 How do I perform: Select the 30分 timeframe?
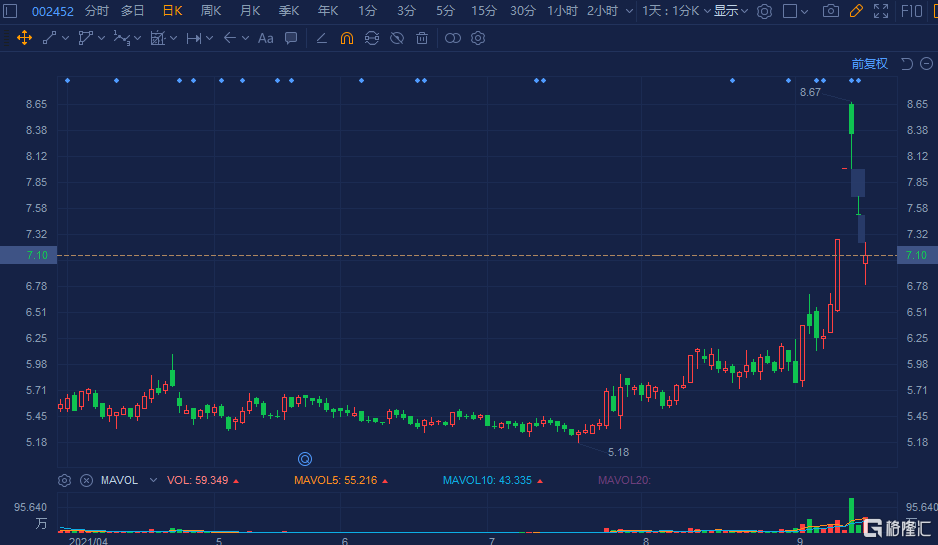pos(522,11)
